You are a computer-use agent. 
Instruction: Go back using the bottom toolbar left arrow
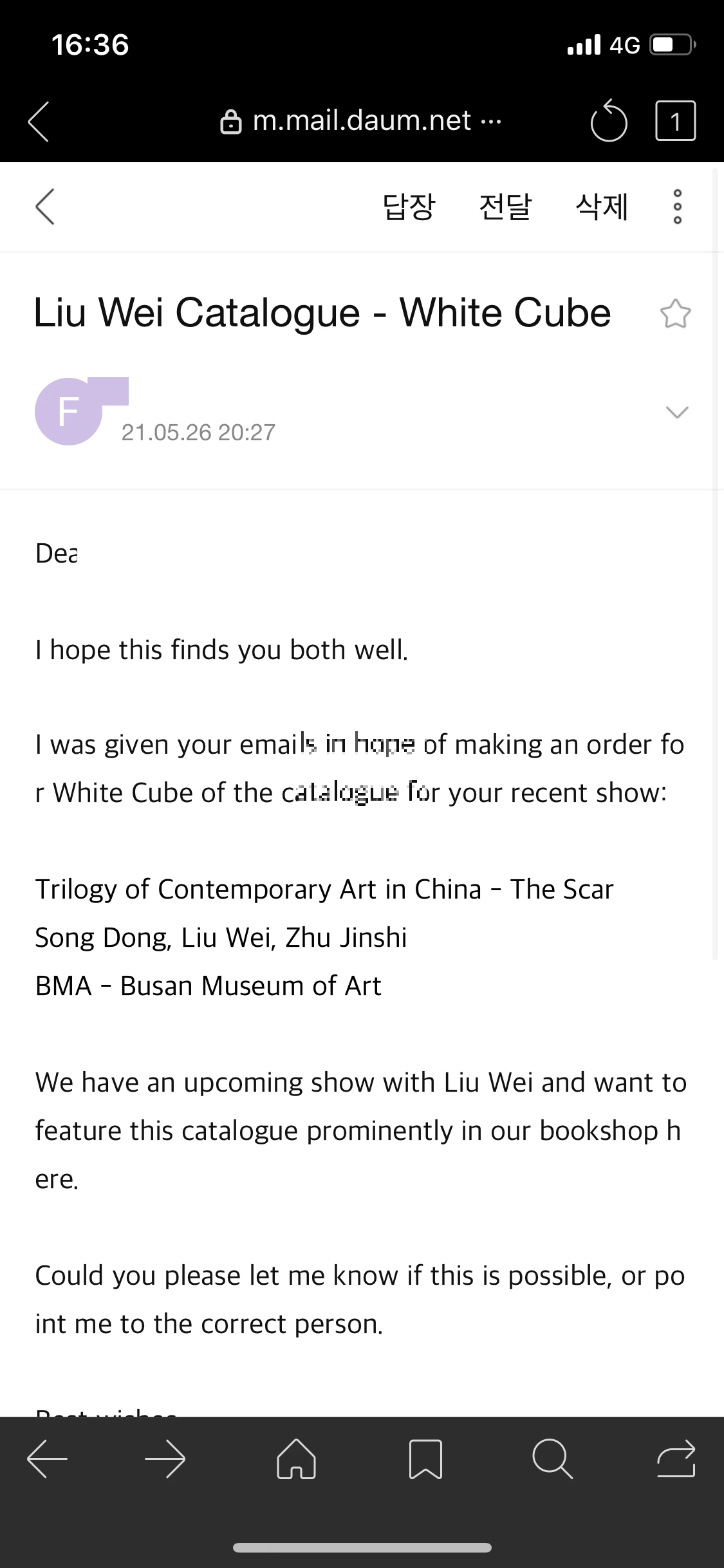point(47,1459)
